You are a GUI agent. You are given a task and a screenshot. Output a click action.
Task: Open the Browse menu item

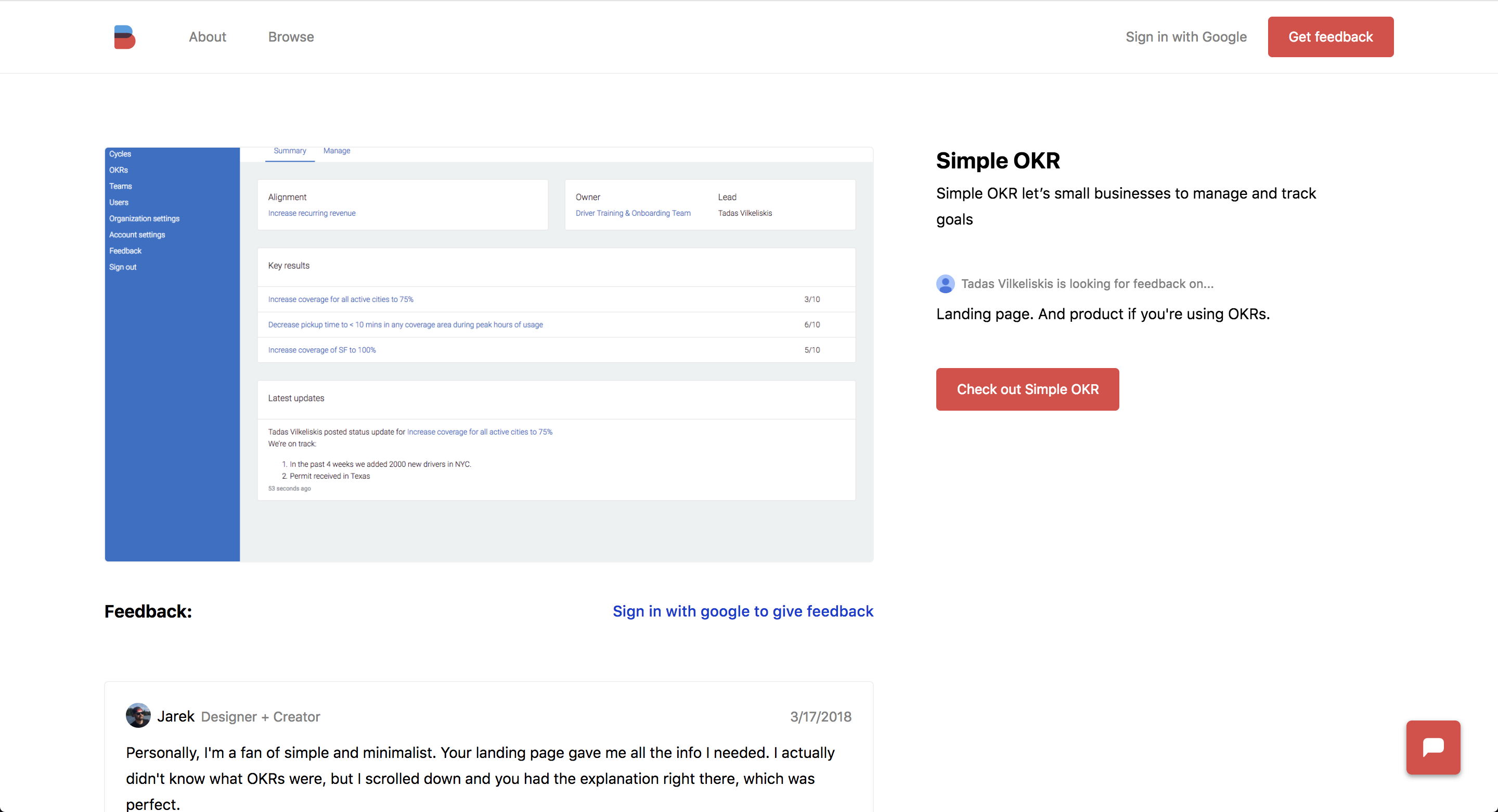click(x=291, y=36)
